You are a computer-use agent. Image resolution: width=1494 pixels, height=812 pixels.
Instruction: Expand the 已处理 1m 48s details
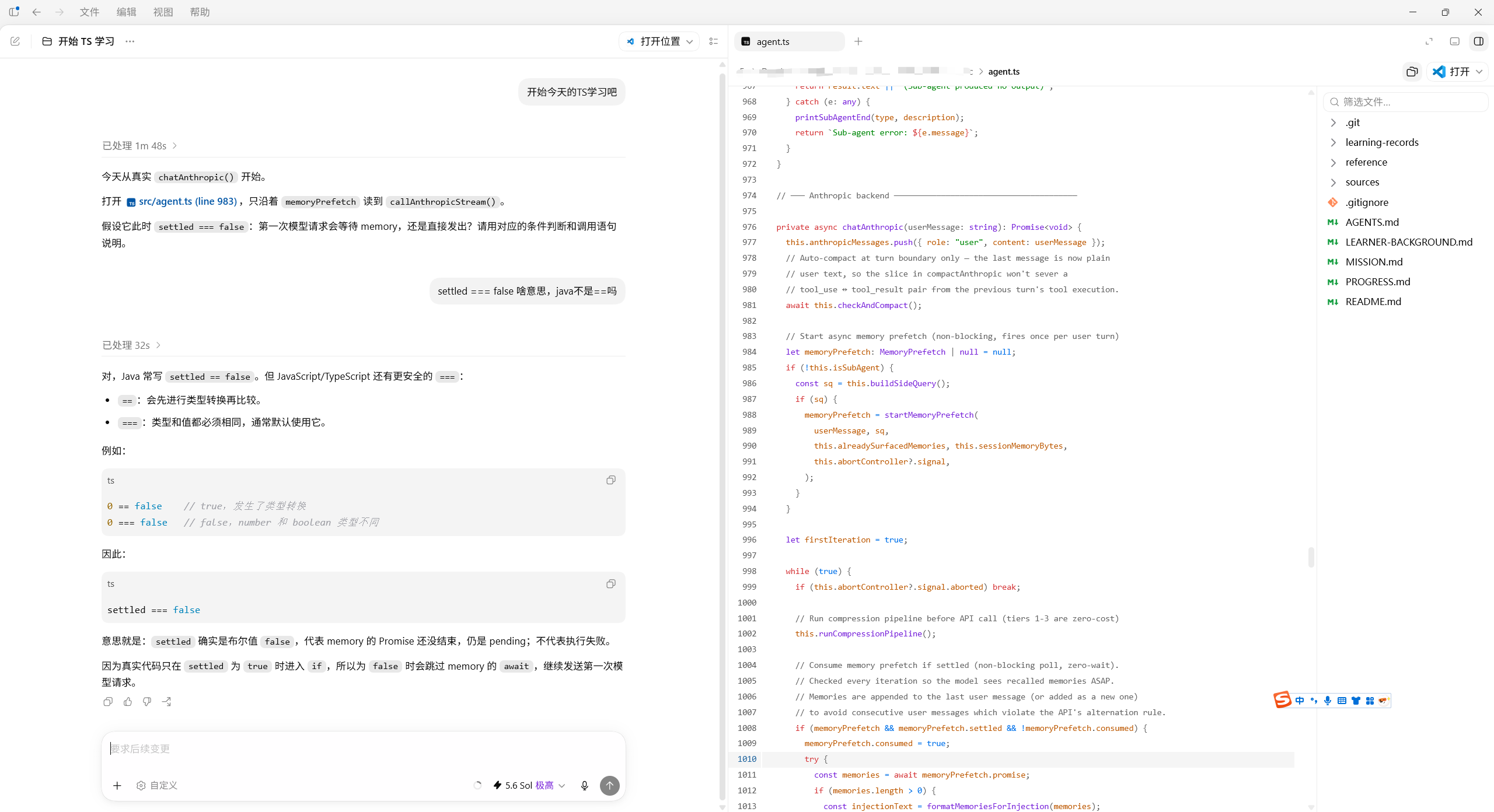click(x=139, y=146)
